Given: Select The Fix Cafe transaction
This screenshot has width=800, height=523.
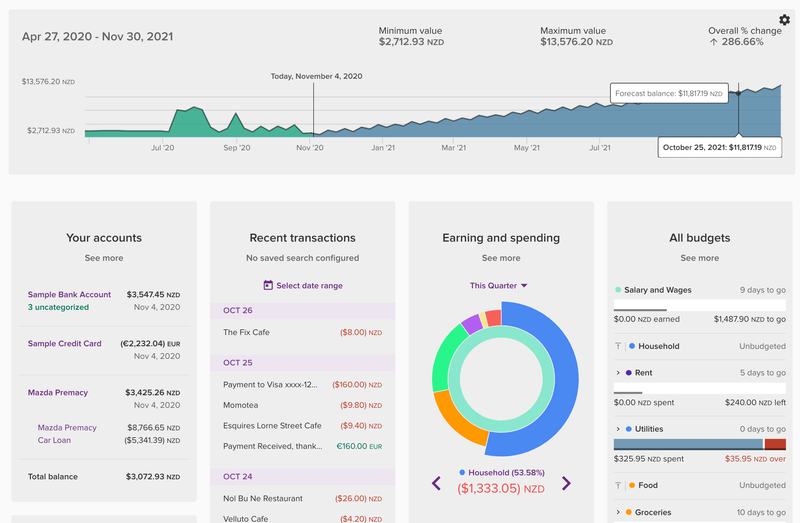Looking at the screenshot, I should (x=246, y=332).
